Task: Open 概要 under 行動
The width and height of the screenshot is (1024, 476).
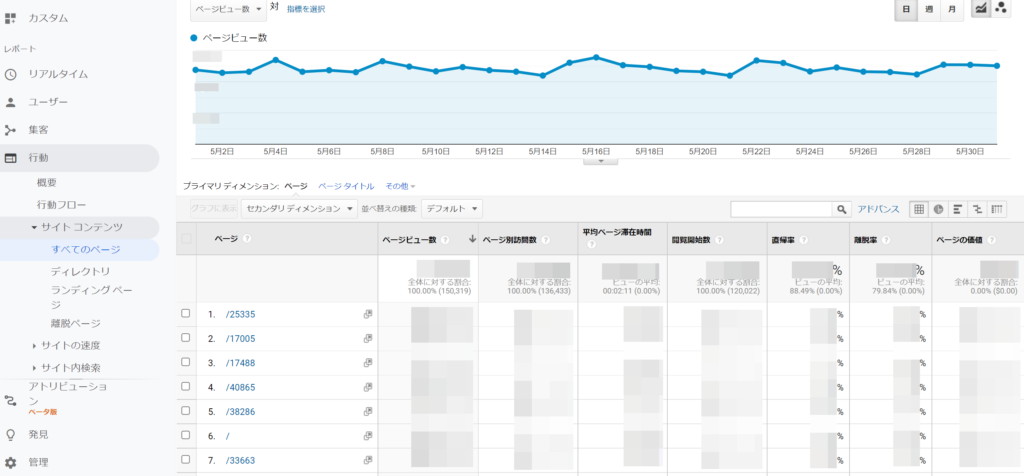Action: (x=46, y=183)
